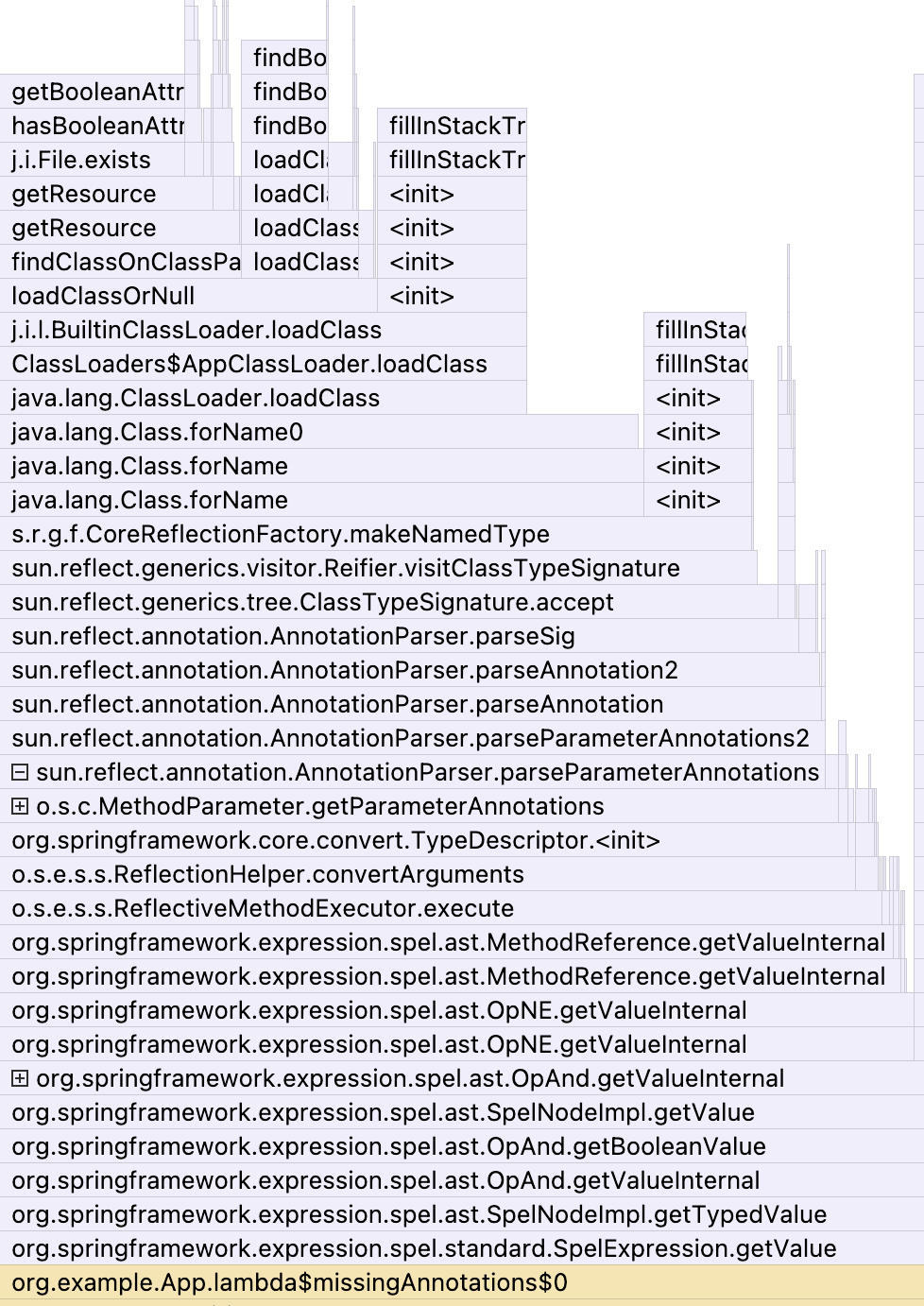924x1306 pixels.
Task: Select the Reifier.visitClassTypeSignature frame
Action: click(378, 568)
